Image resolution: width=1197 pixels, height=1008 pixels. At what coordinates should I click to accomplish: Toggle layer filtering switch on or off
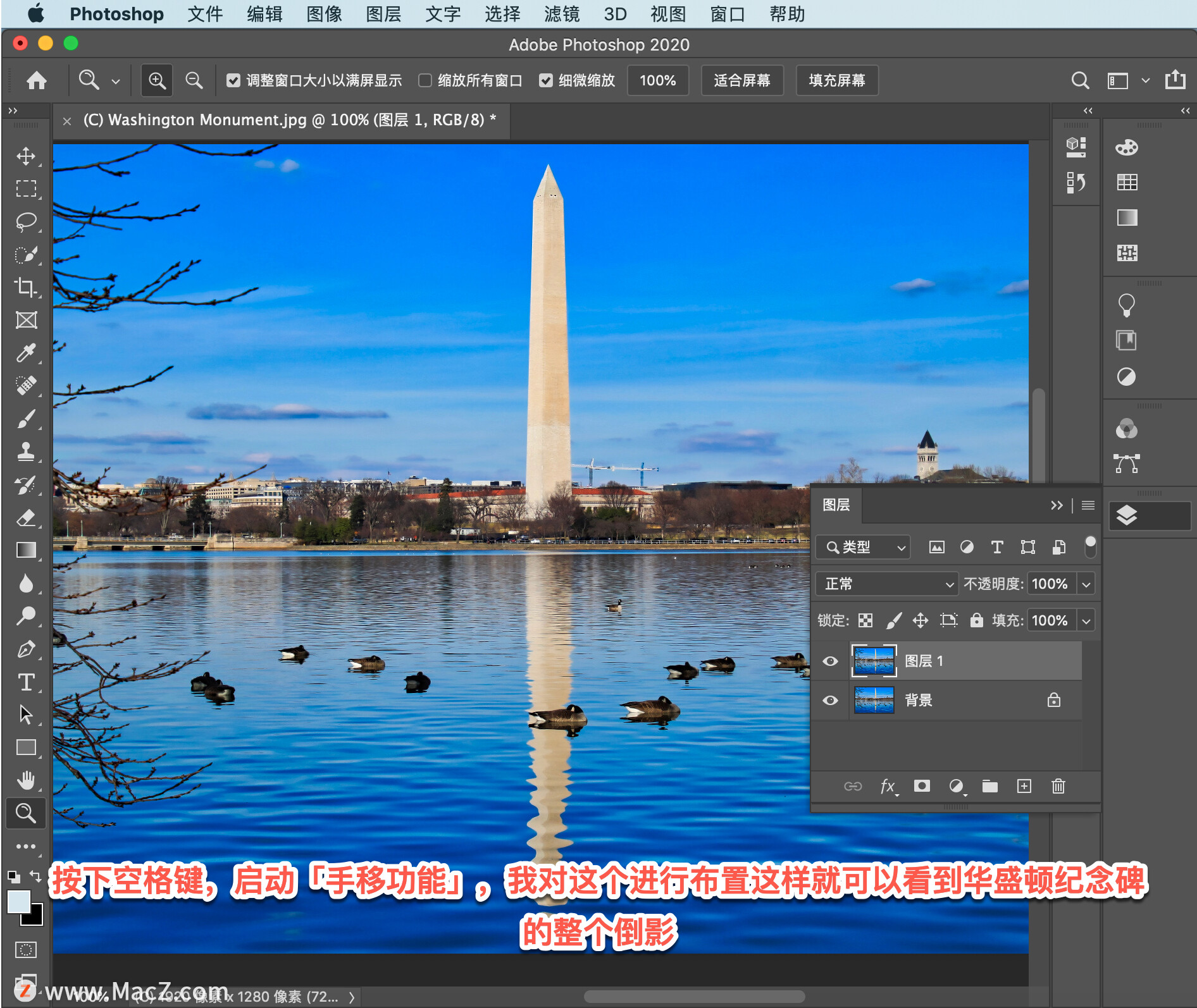(x=1090, y=547)
